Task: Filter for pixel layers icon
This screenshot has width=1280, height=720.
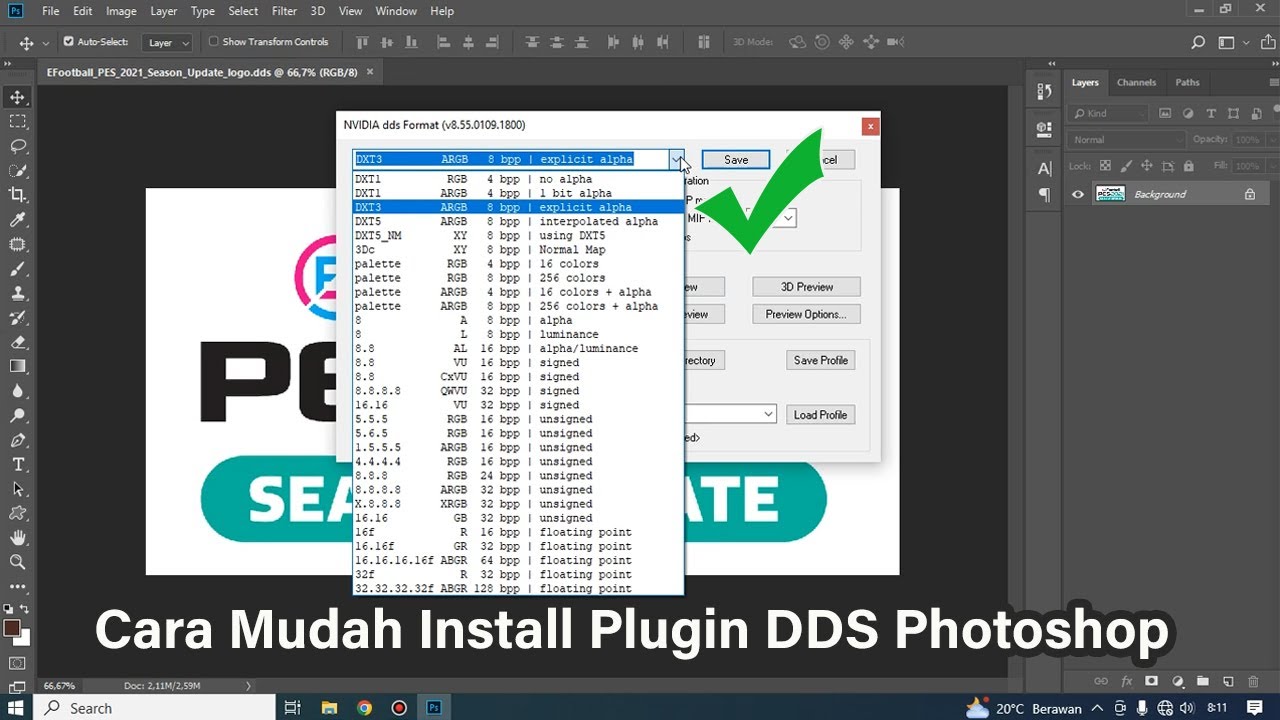Action: 1166,114
